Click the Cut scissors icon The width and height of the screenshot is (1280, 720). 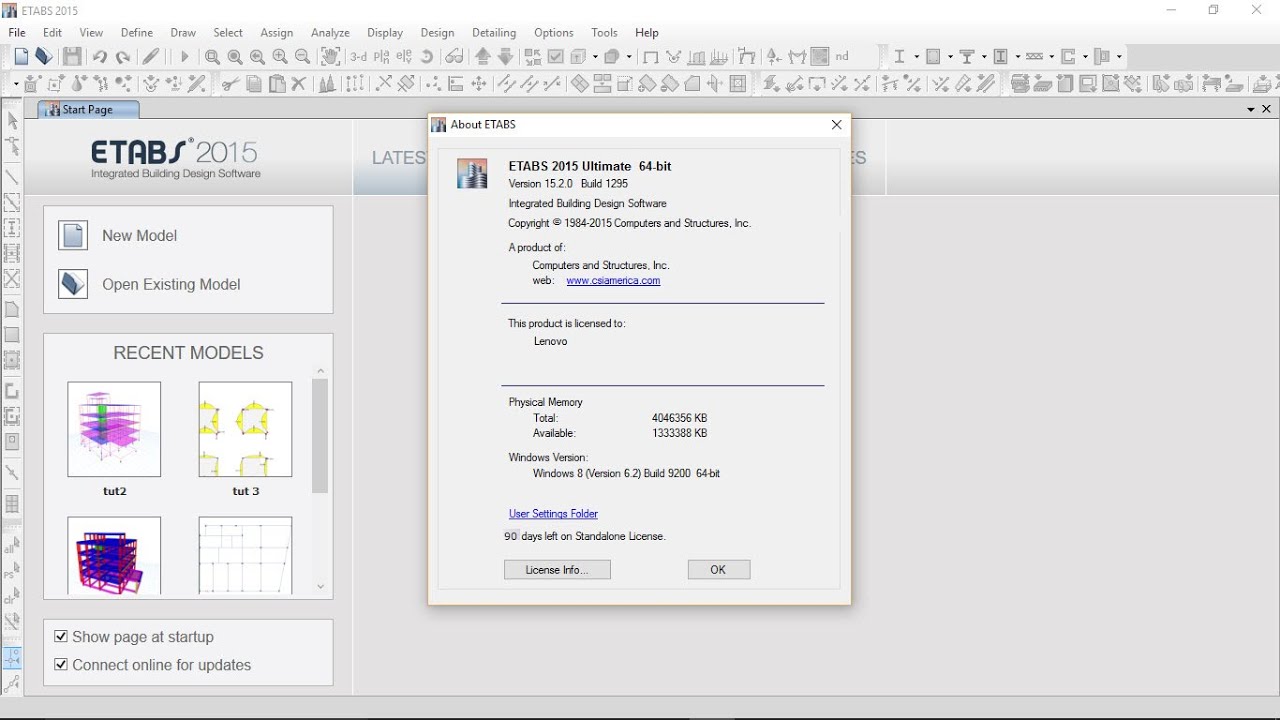[x=230, y=84]
